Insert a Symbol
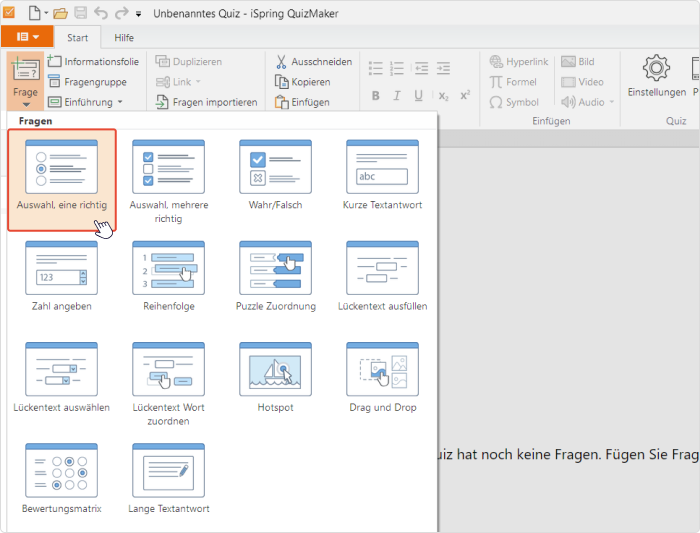Screen dimensions: 700x533 click(514, 102)
